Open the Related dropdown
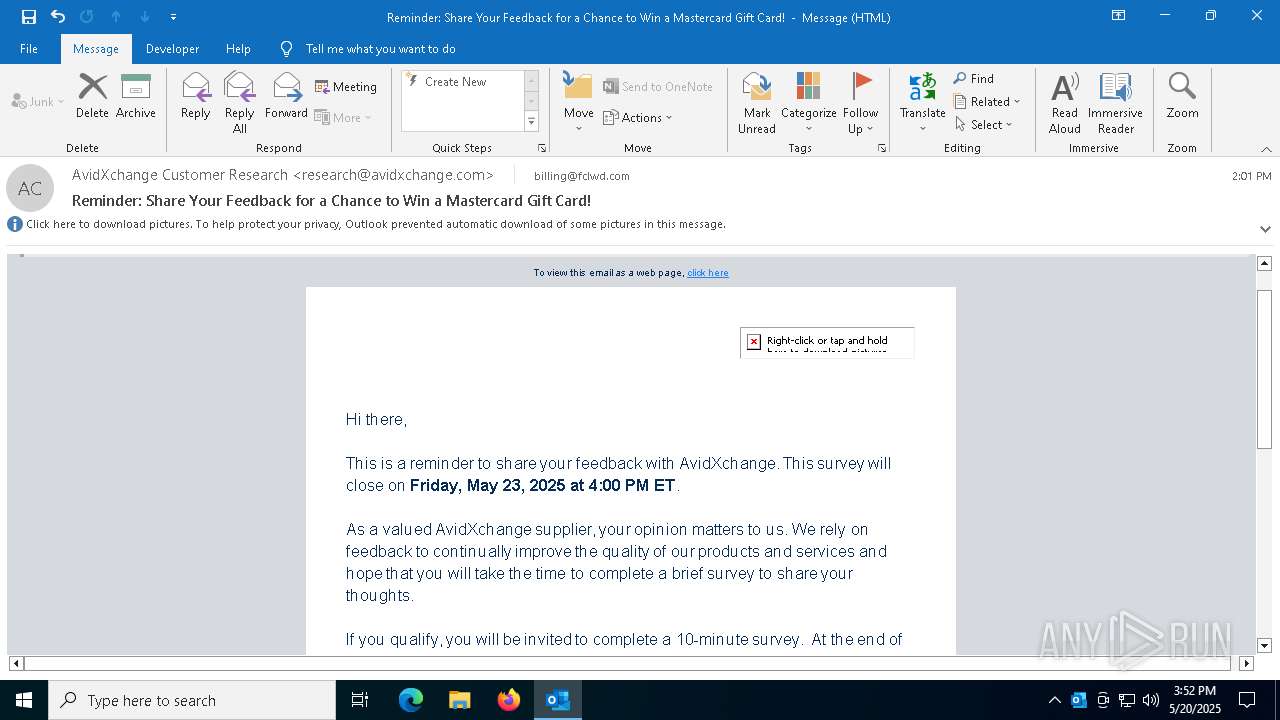Screen dimensions: 1280x720 (987, 101)
